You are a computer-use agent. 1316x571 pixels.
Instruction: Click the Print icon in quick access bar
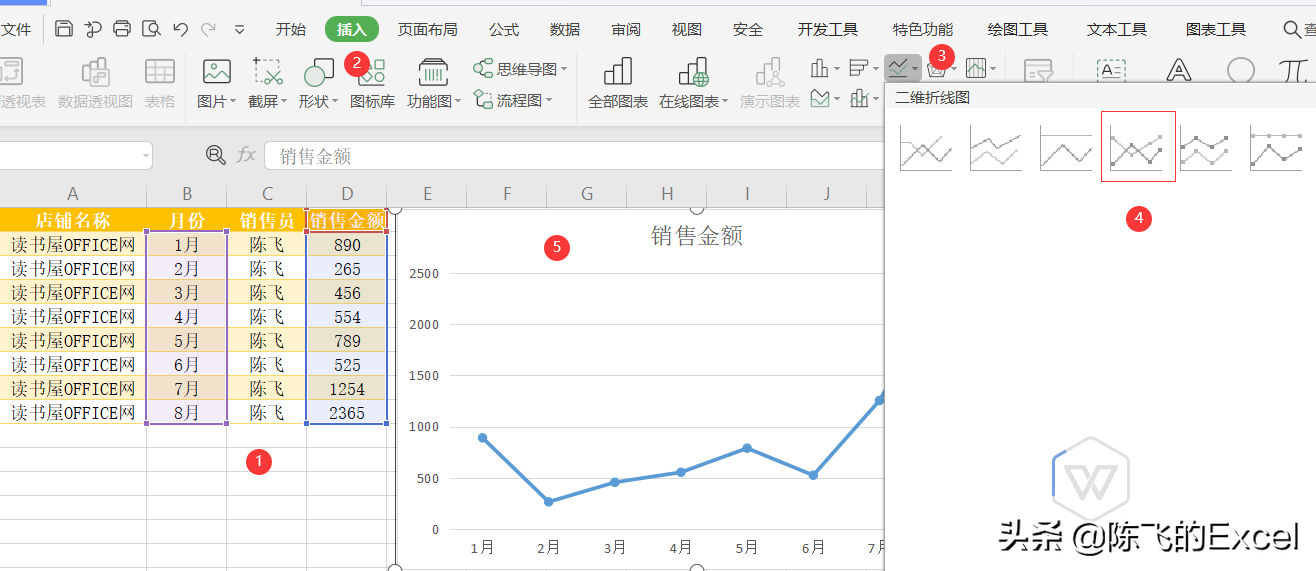[122, 29]
